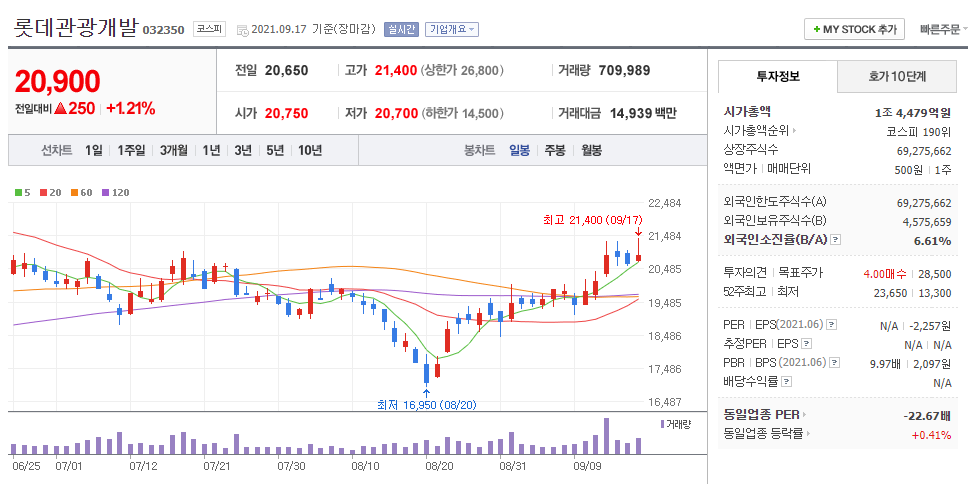Click the 코스피 market badge
Viewport: 974px width, 484px height.
click(x=209, y=29)
